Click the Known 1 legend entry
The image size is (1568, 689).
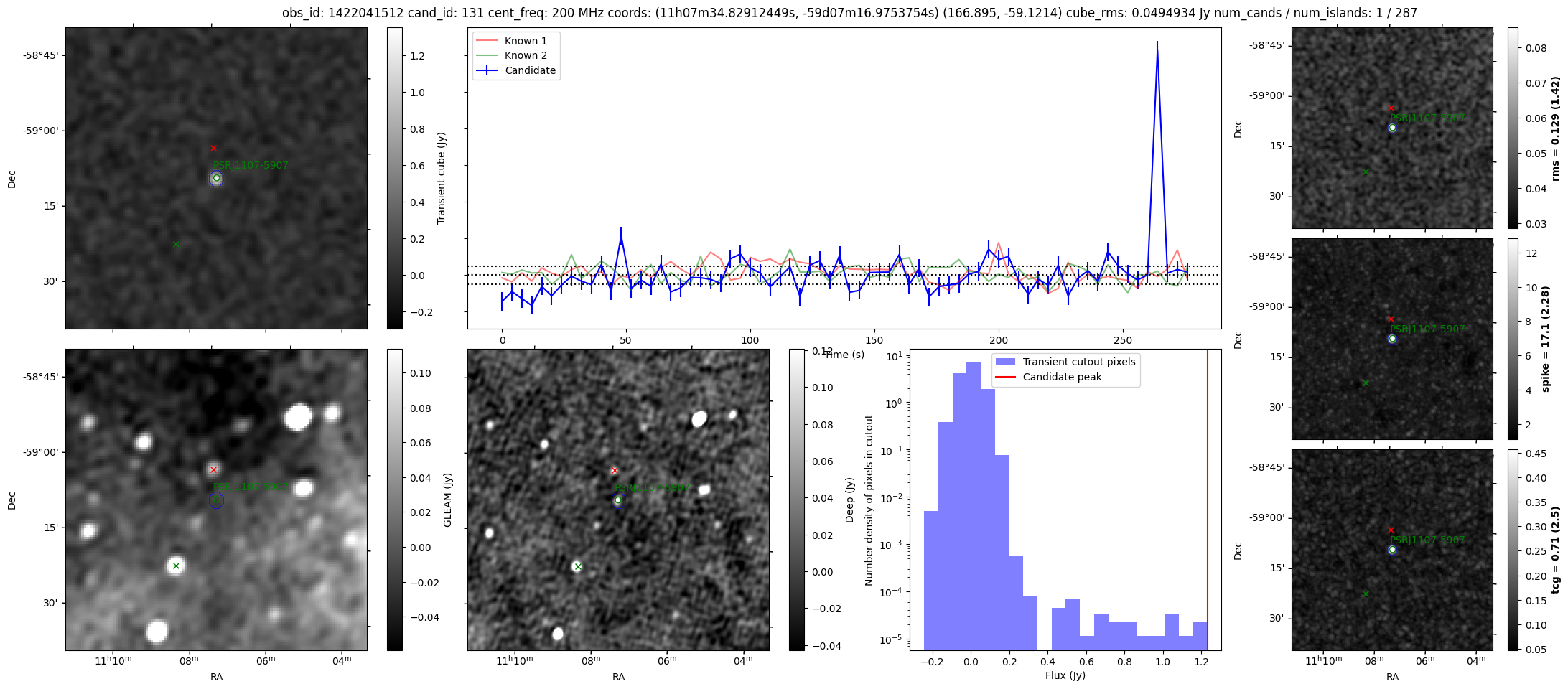pos(526,41)
